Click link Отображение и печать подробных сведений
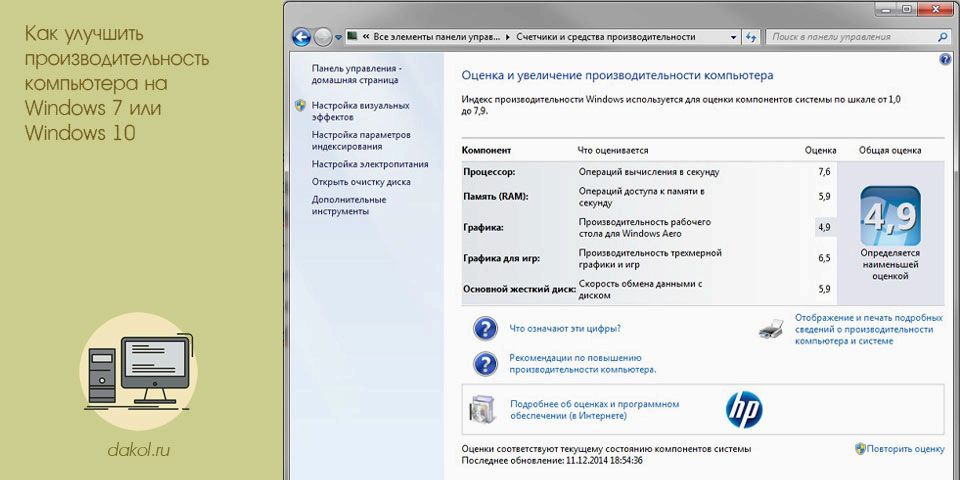This screenshot has height=480, width=960. click(x=868, y=329)
